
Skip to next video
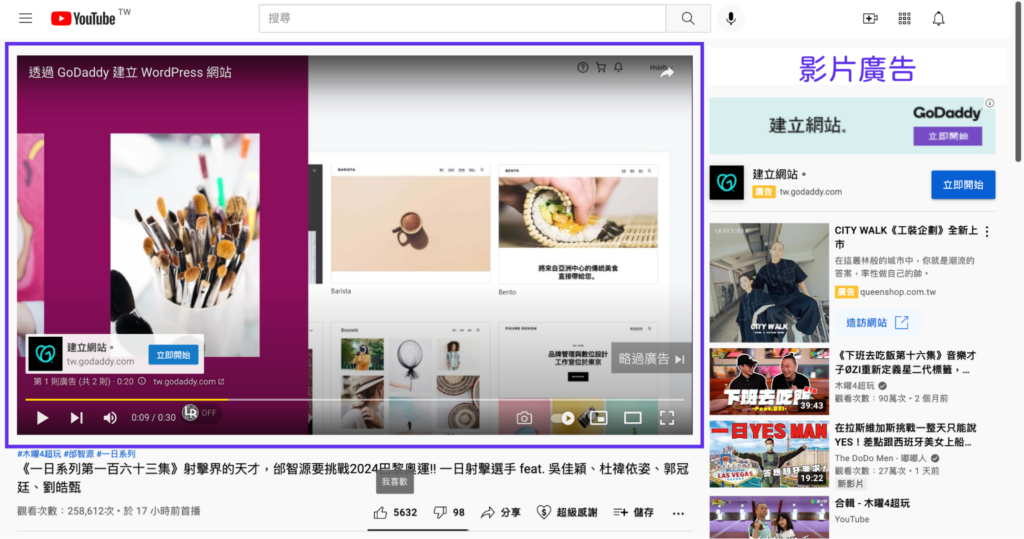coord(76,417)
